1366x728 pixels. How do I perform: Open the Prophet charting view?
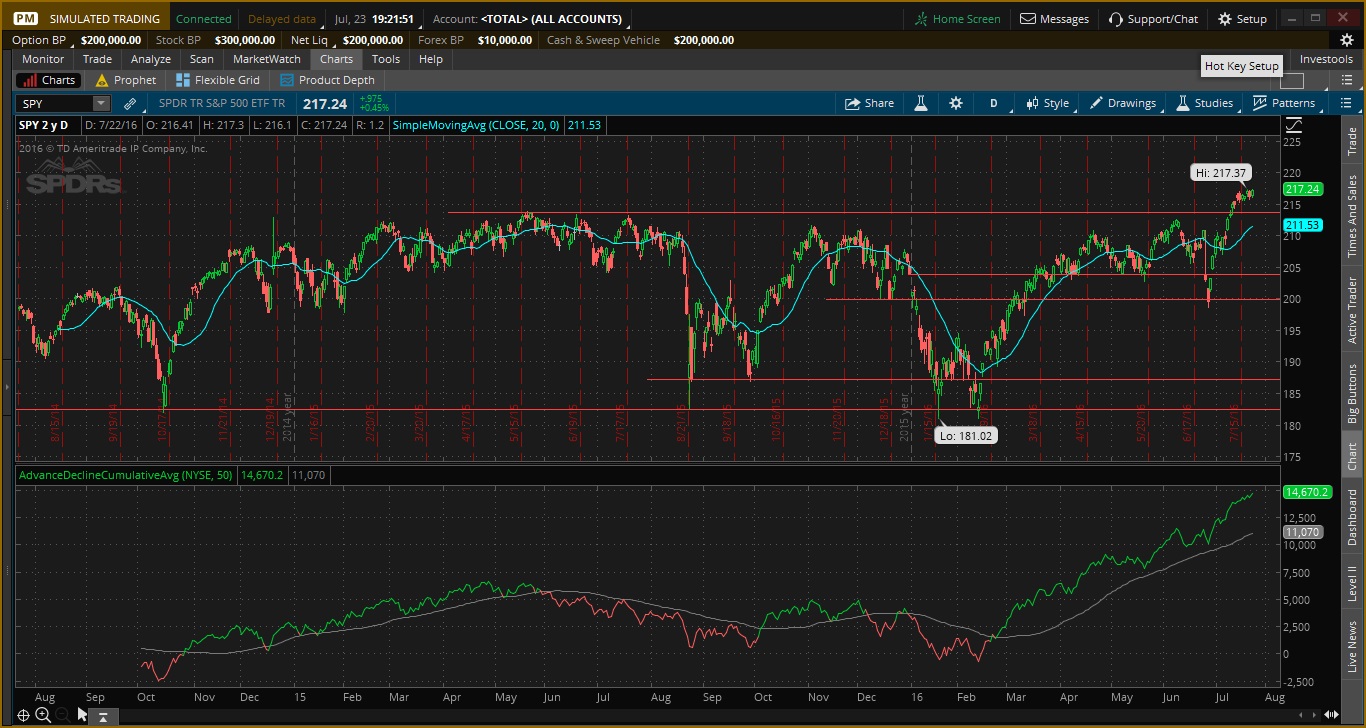tap(126, 80)
